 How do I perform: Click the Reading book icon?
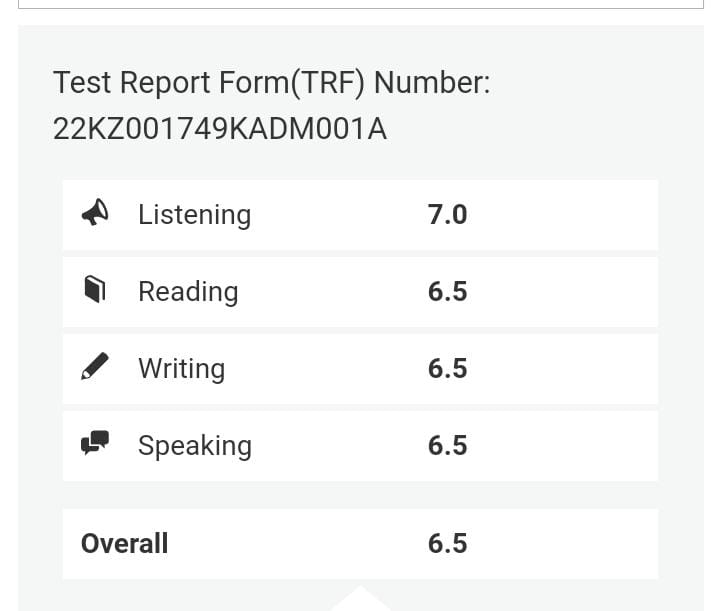click(x=95, y=289)
